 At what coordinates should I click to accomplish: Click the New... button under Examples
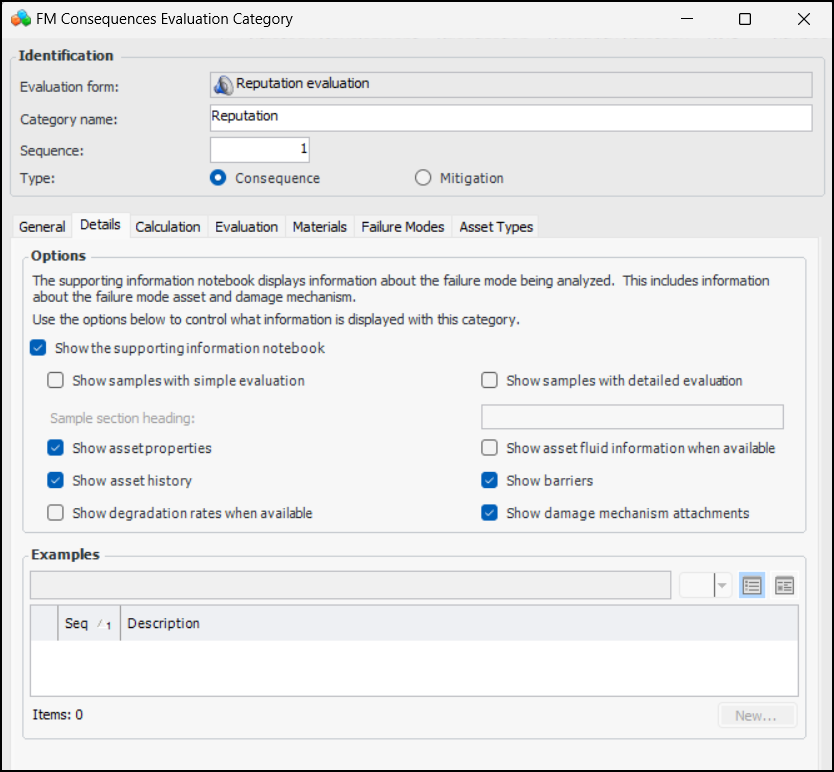(756, 715)
